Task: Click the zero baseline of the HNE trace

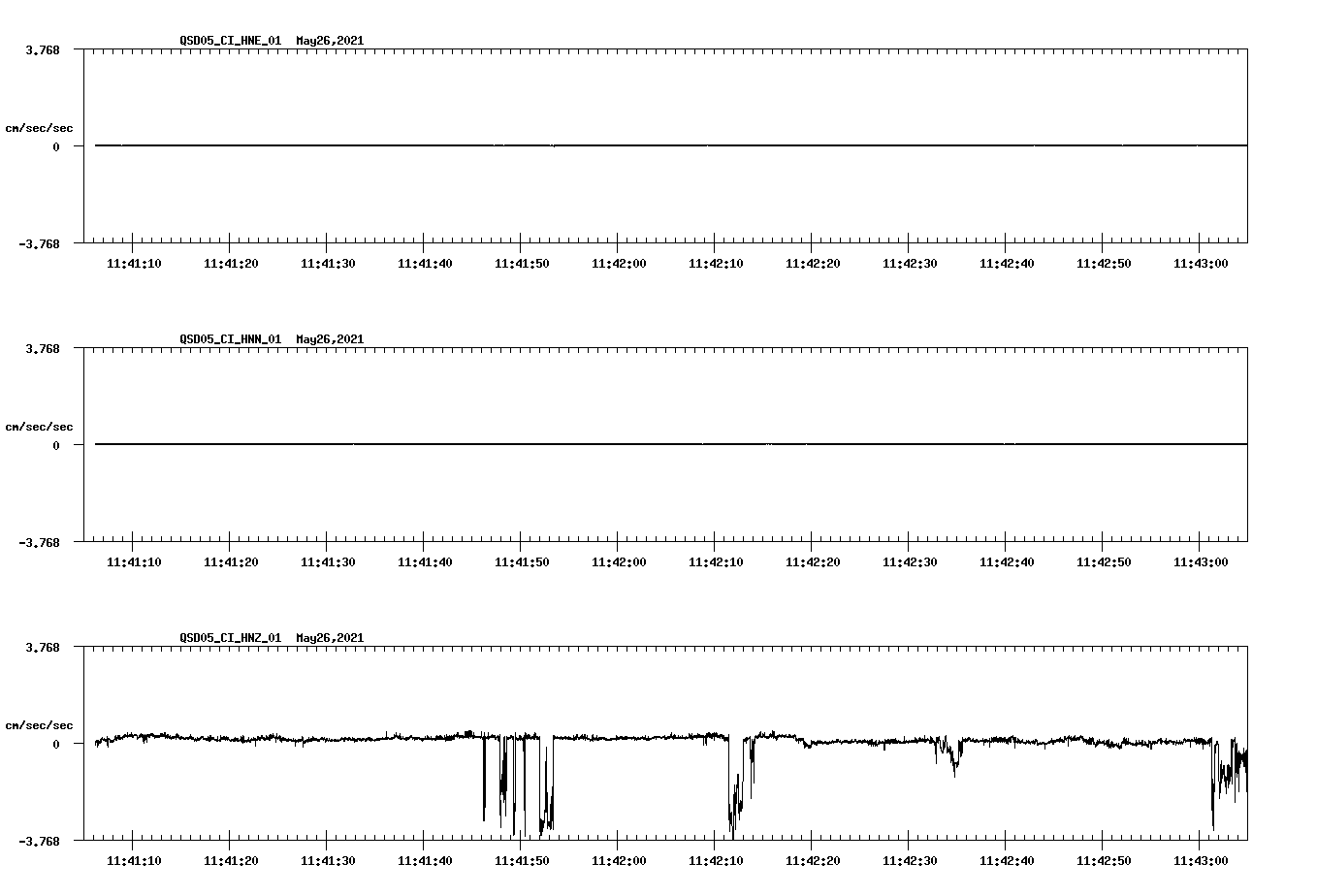Action: [x=582, y=146]
